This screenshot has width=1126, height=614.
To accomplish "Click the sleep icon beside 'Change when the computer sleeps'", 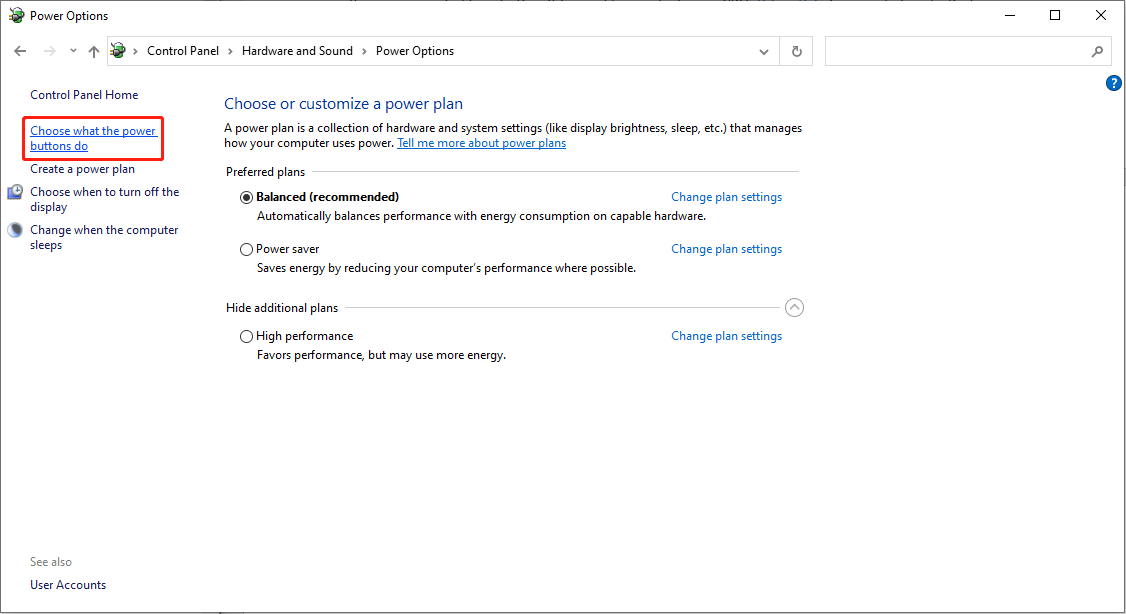I will 14,229.
